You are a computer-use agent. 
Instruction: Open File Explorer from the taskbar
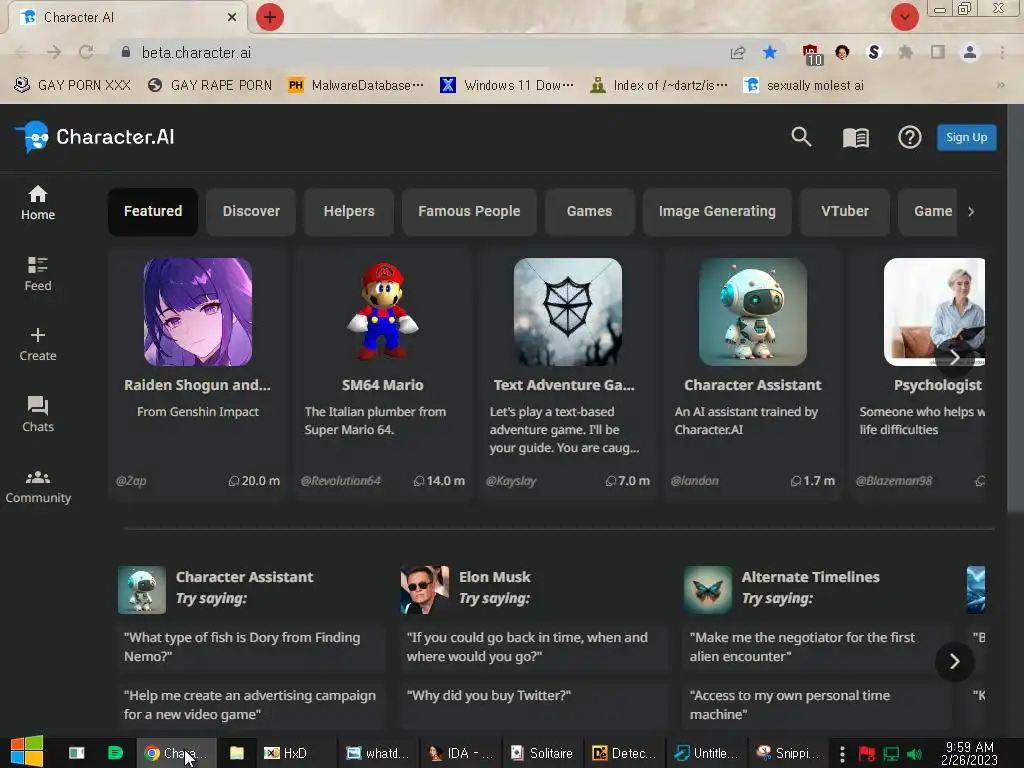(236, 753)
